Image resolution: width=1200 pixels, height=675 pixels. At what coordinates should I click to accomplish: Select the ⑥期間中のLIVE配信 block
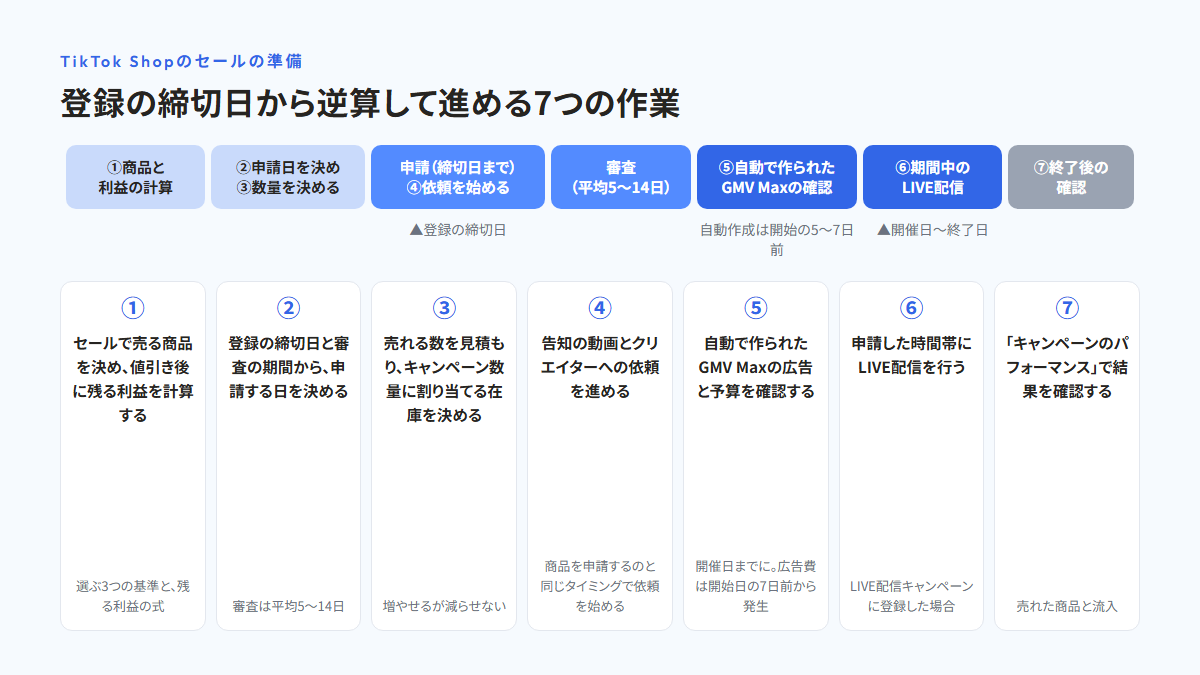click(932, 177)
